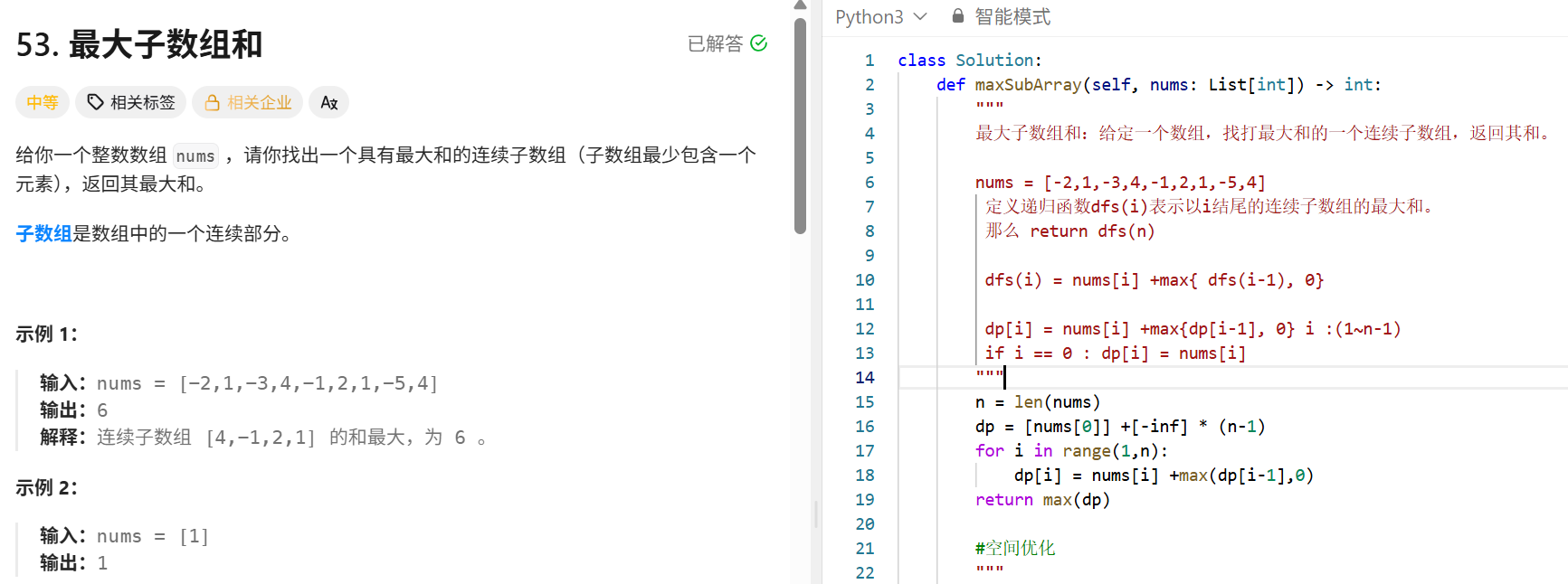Image resolution: width=1568 pixels, height=584 pixels.
Task: Click line number 14 in the editor gutter
Action: (865, 378)
